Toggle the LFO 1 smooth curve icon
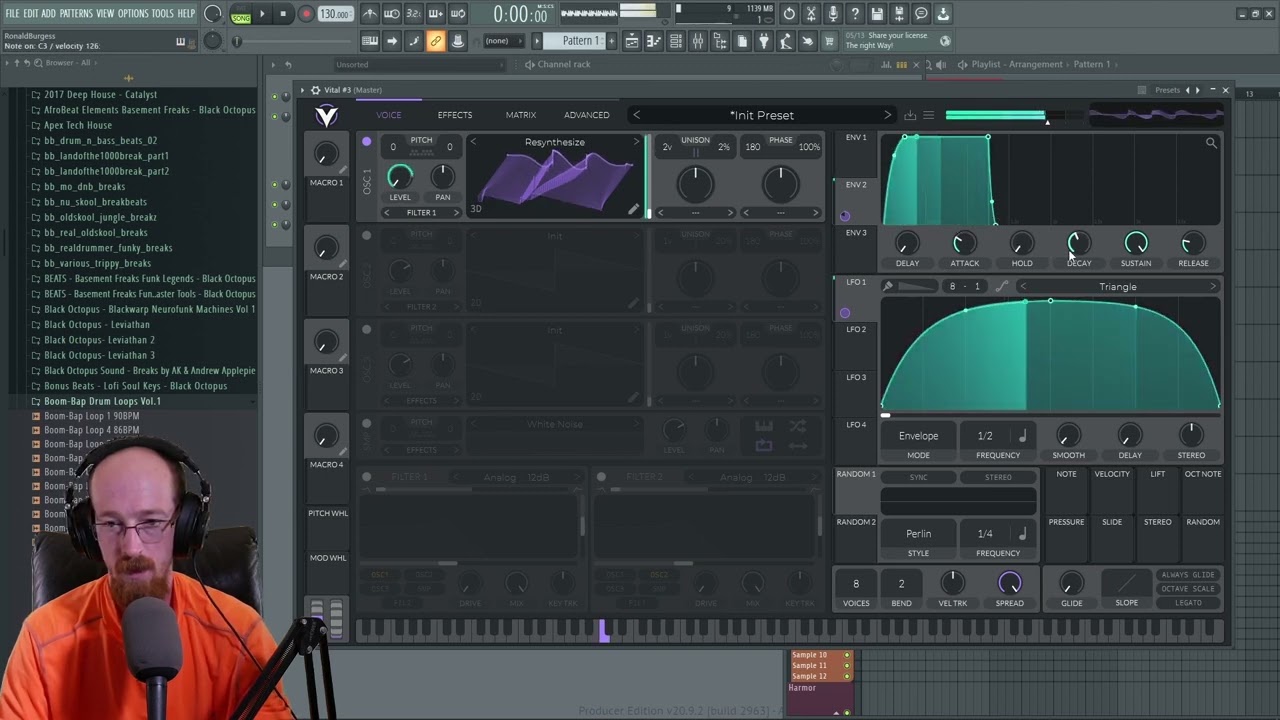This screenshot has width=1280, height=720. pos(1001,286)
